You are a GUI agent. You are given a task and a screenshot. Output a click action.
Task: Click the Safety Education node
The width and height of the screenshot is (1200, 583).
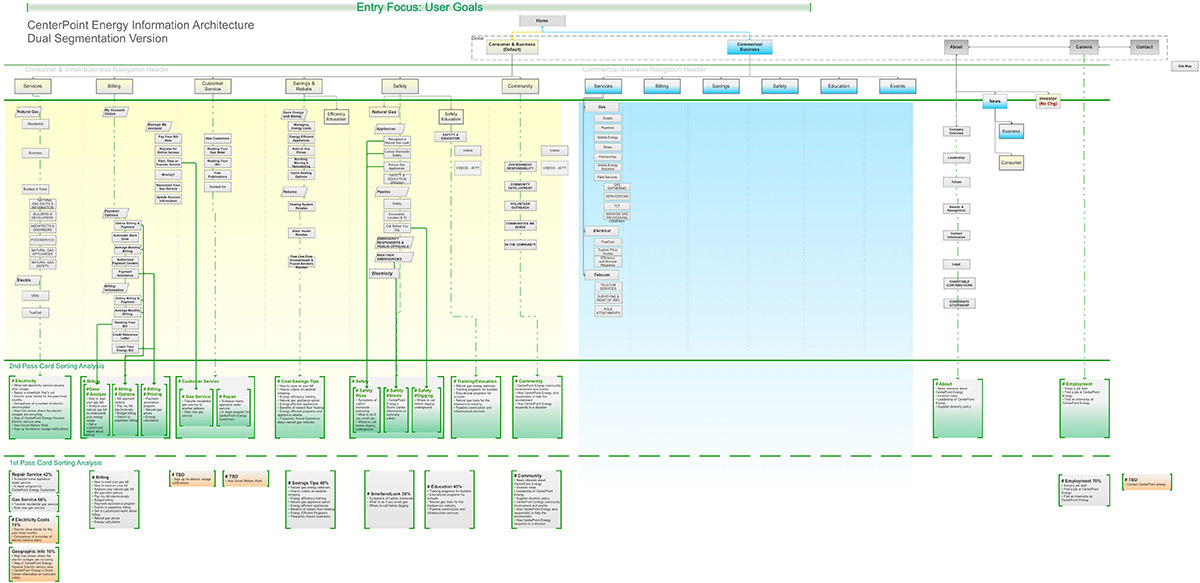[x=452, y=116]
